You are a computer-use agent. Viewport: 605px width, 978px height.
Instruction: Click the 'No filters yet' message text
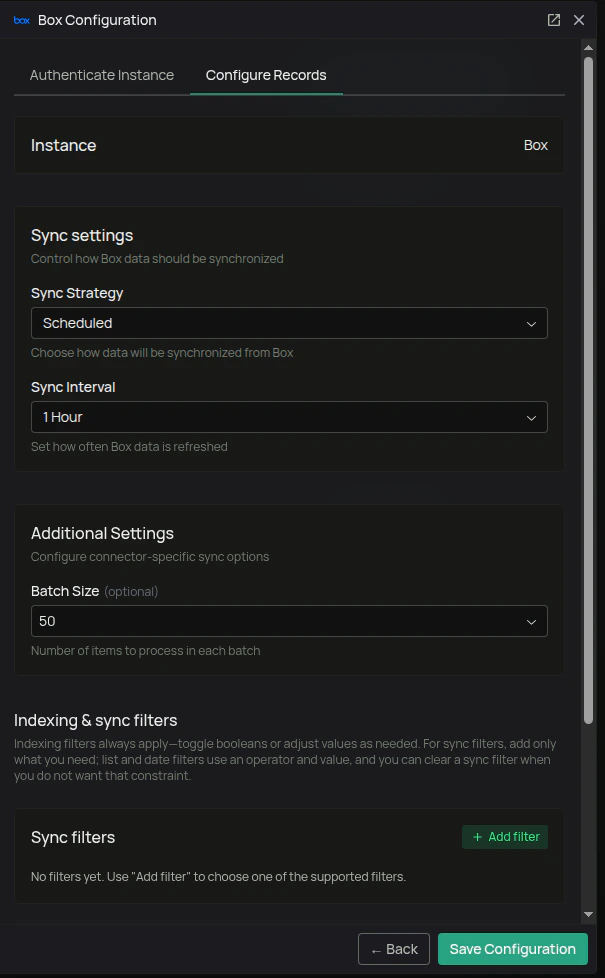coord(218,877)
